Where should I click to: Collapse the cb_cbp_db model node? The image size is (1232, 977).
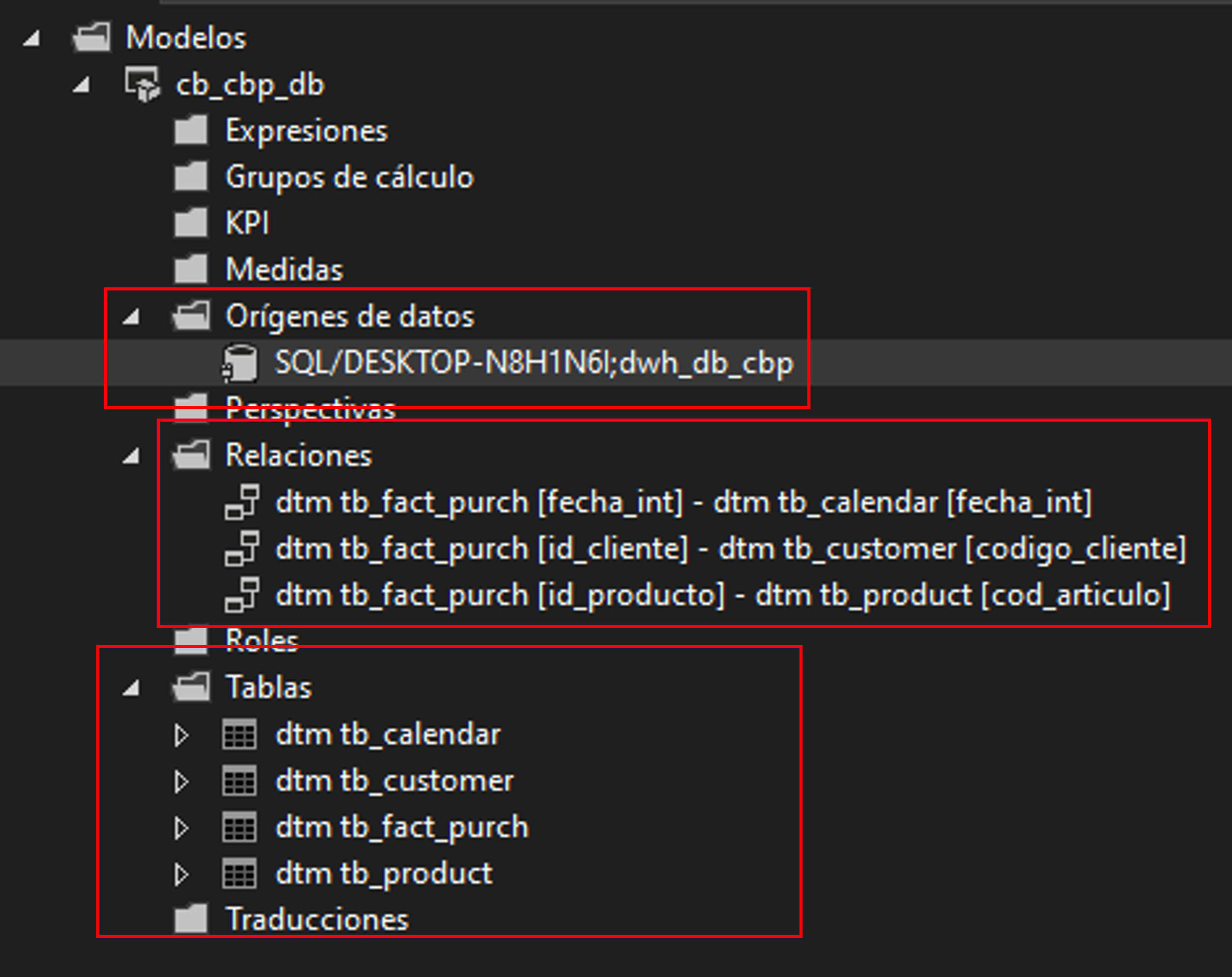point(81,84)
